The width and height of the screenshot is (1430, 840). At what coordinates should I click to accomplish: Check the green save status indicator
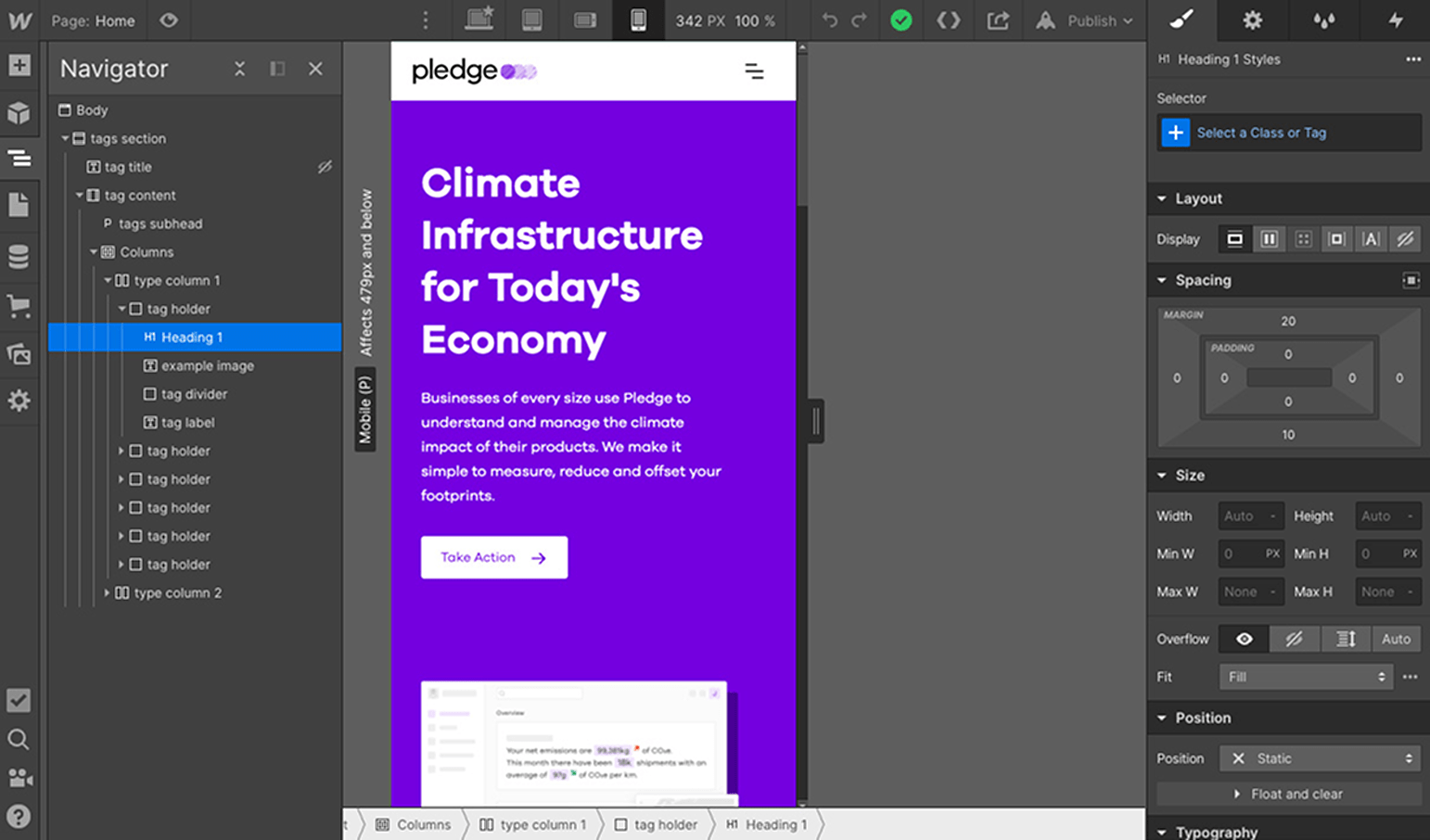click(x=901, y=20)
